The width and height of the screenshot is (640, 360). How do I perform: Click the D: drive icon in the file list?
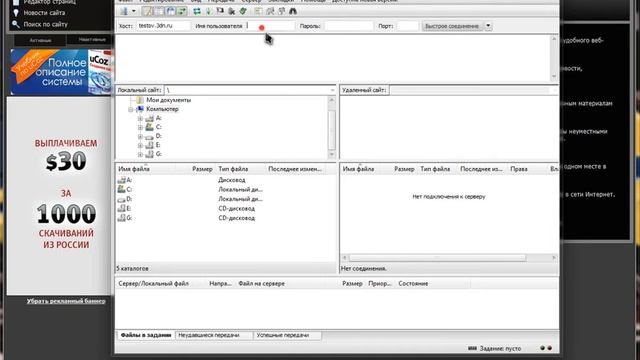tap(121, 199)
